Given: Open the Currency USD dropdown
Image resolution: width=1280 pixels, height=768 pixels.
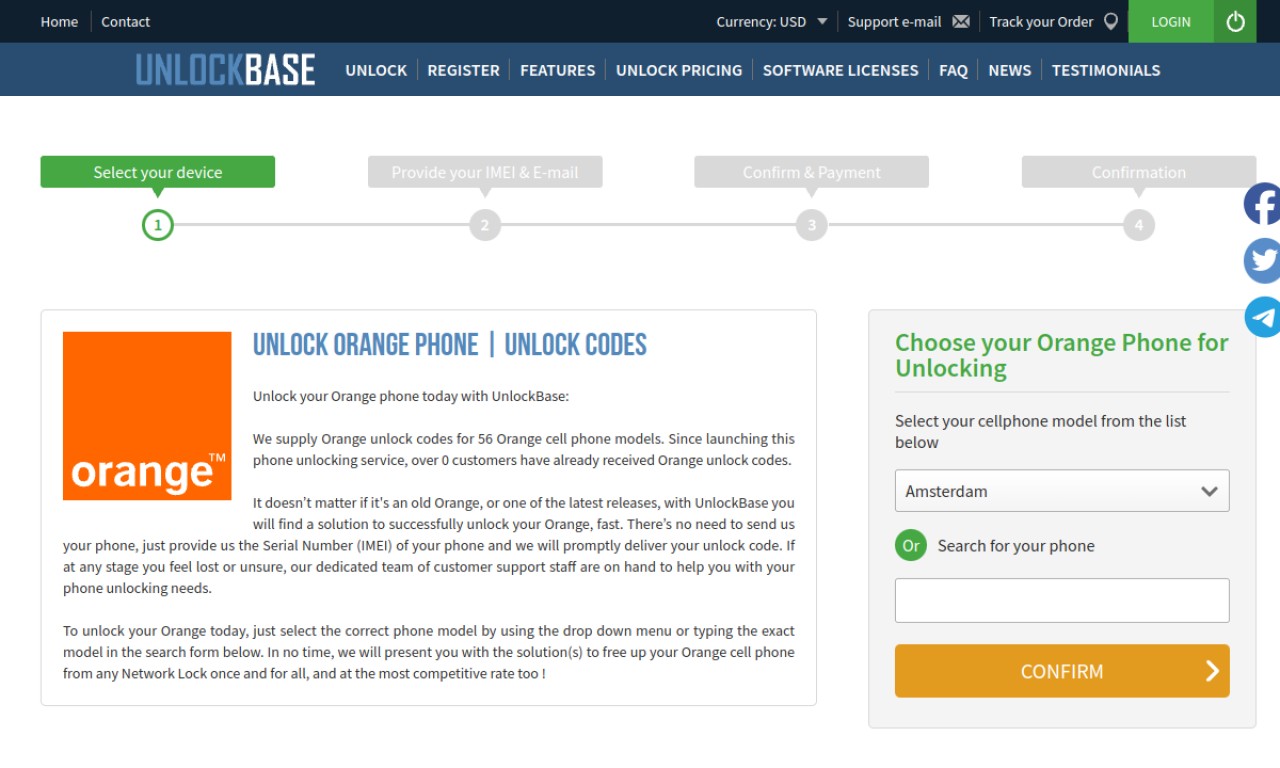Looking at the screenshot, I should 771,21.
